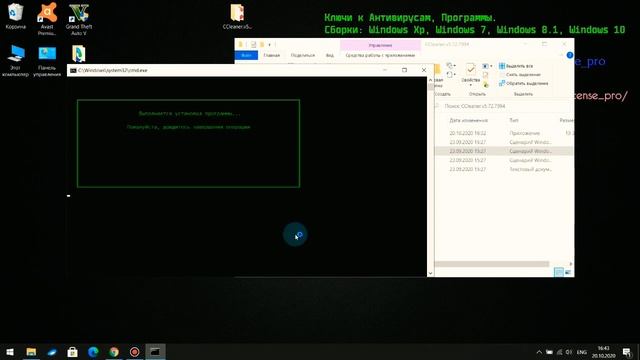Open the cmd.exe title bar system icon
Viewport: 640px width, 360px height.
point(73,70)
